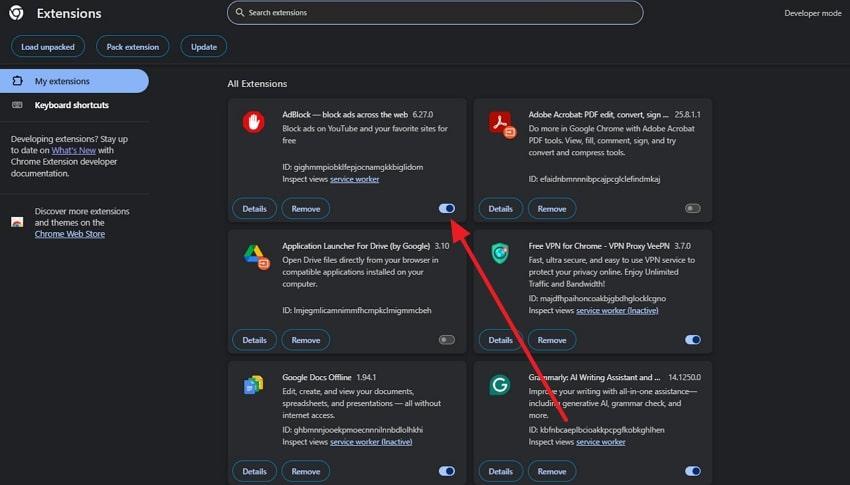The width and height of the screenshot is (850, 485).
Task: Remove Adobe Acrobat extension
Action: 552,209
